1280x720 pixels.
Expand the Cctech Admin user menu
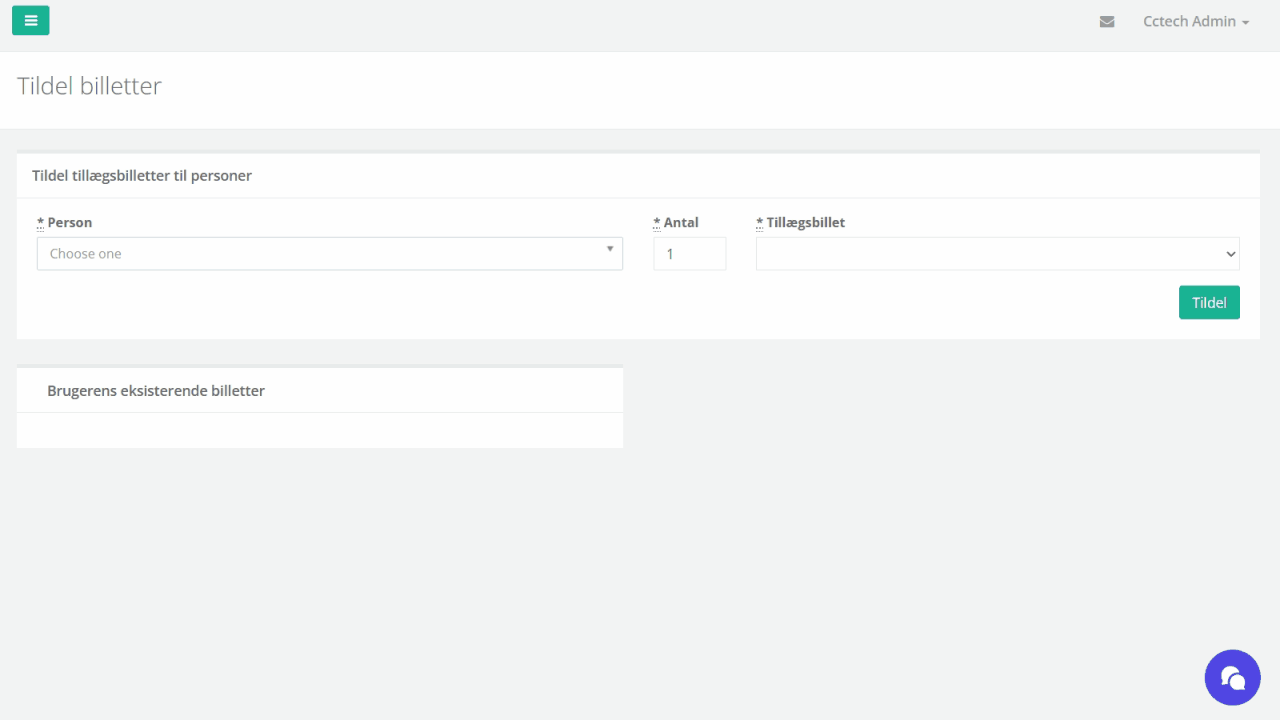point(1196,21)
